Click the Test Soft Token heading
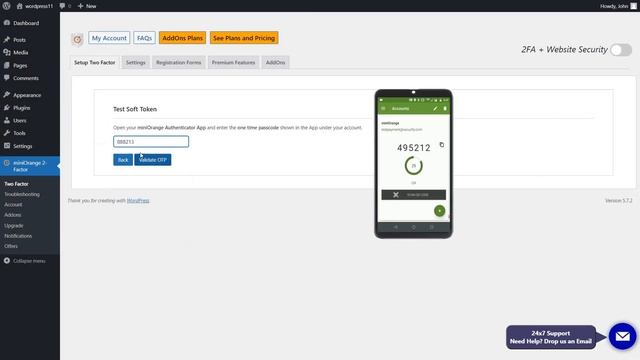 (x=135, y=109)
